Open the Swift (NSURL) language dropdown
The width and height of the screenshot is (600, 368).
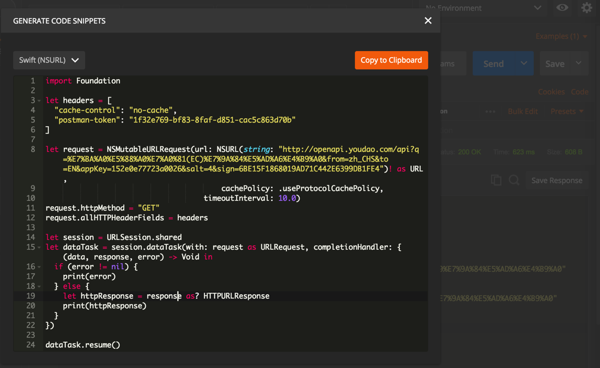pyautogui.click(x=49, y=60)
